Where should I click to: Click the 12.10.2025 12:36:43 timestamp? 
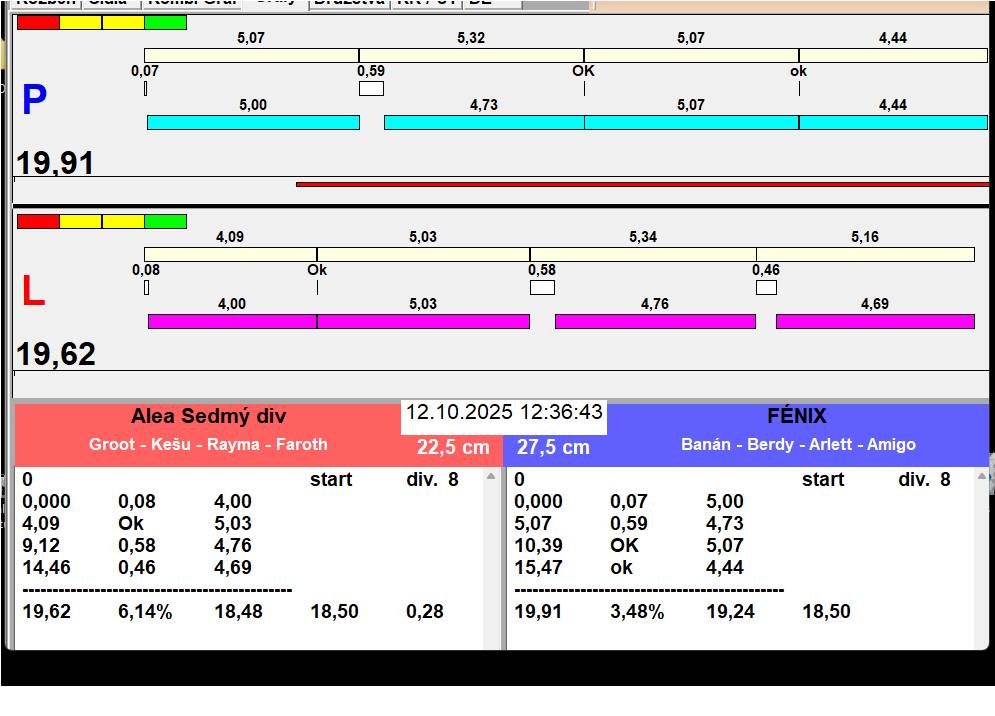pyautogui.click(x=504, y=412)
